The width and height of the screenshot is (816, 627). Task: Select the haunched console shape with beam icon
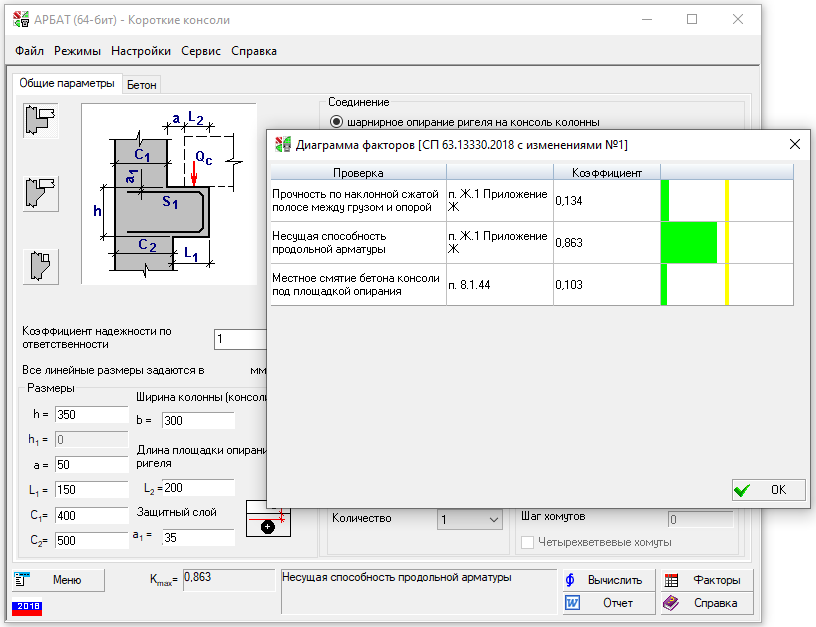point(41,193)
